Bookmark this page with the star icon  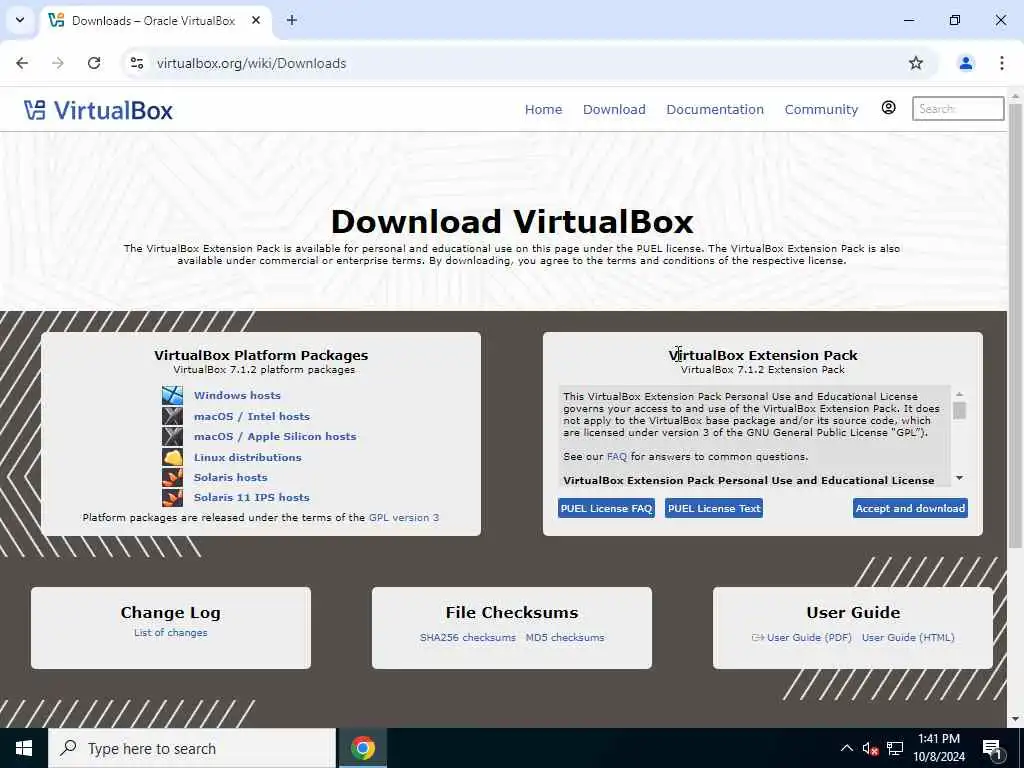[x=916, y=63]
